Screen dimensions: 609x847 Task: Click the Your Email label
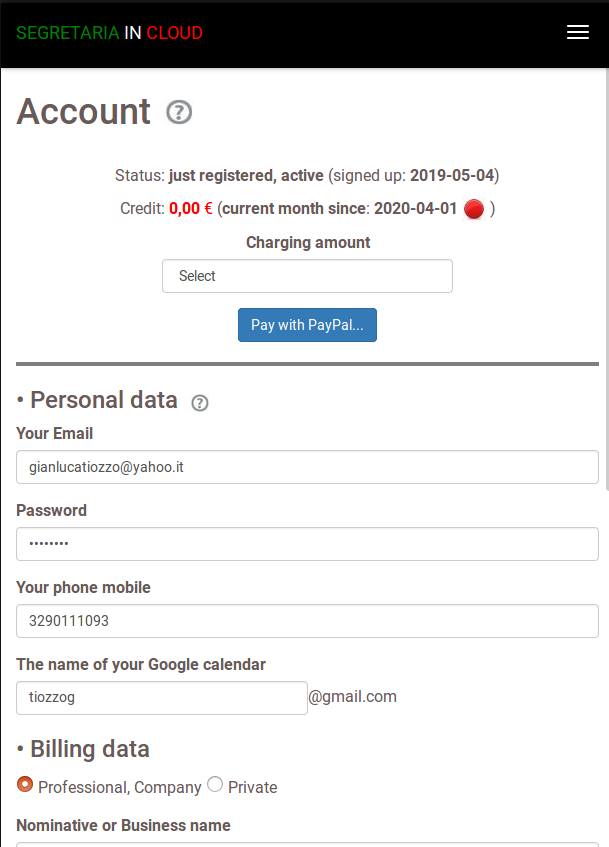[55, 434]
